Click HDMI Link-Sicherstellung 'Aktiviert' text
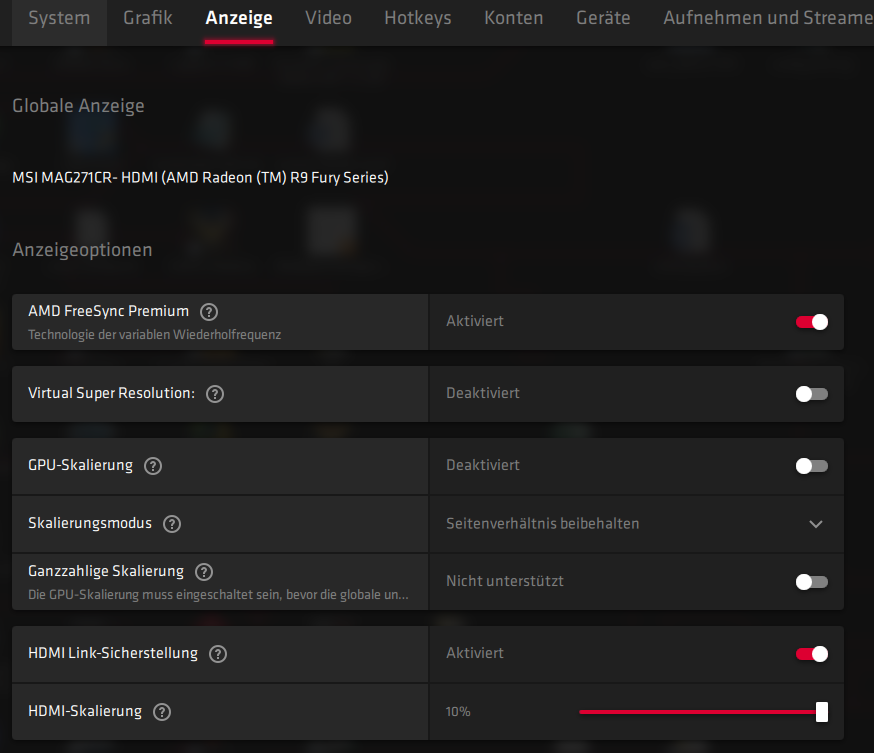 click(x=475, y=653)
